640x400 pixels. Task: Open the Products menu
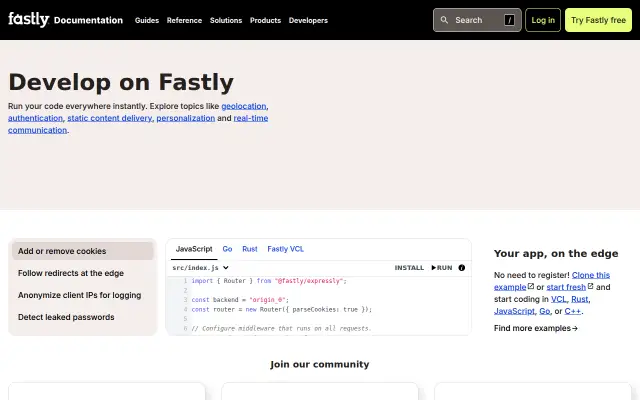point(265,20)
